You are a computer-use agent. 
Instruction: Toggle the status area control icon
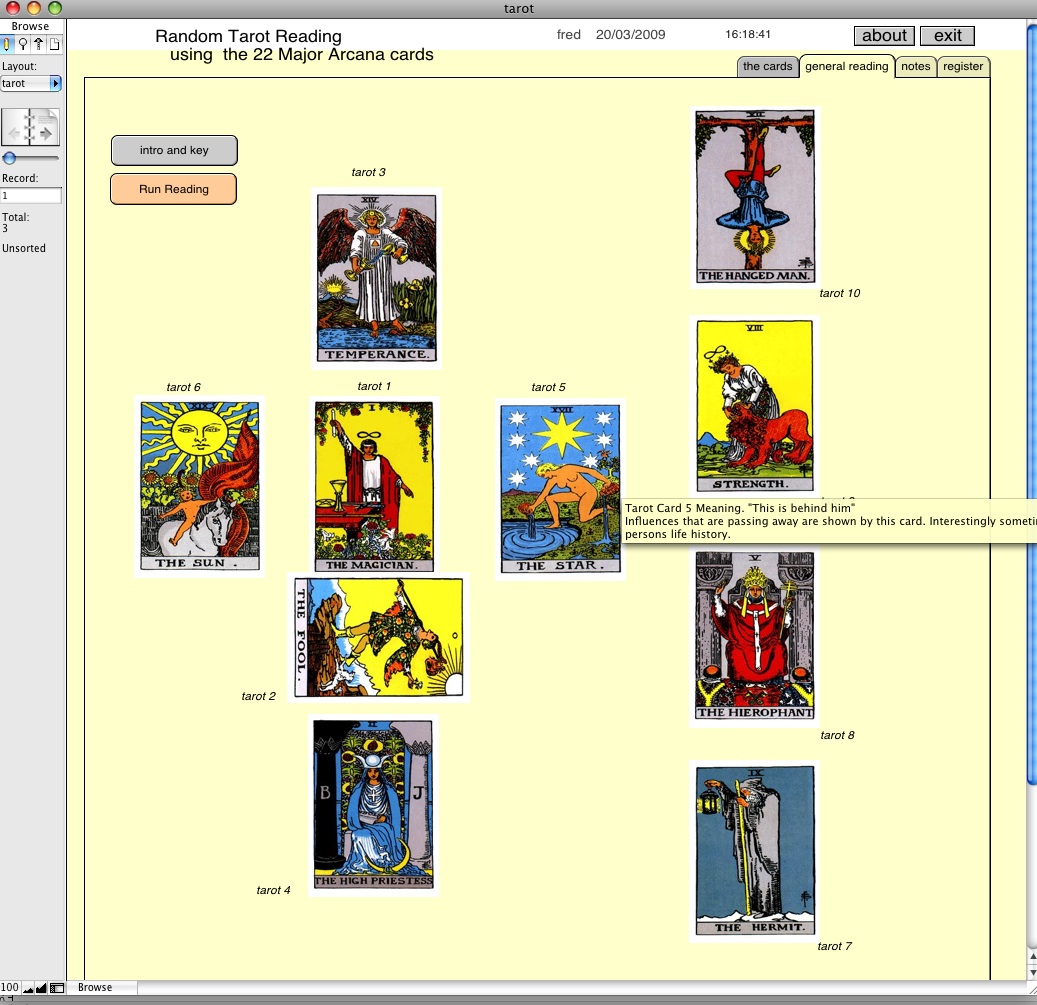click(58, 988)
